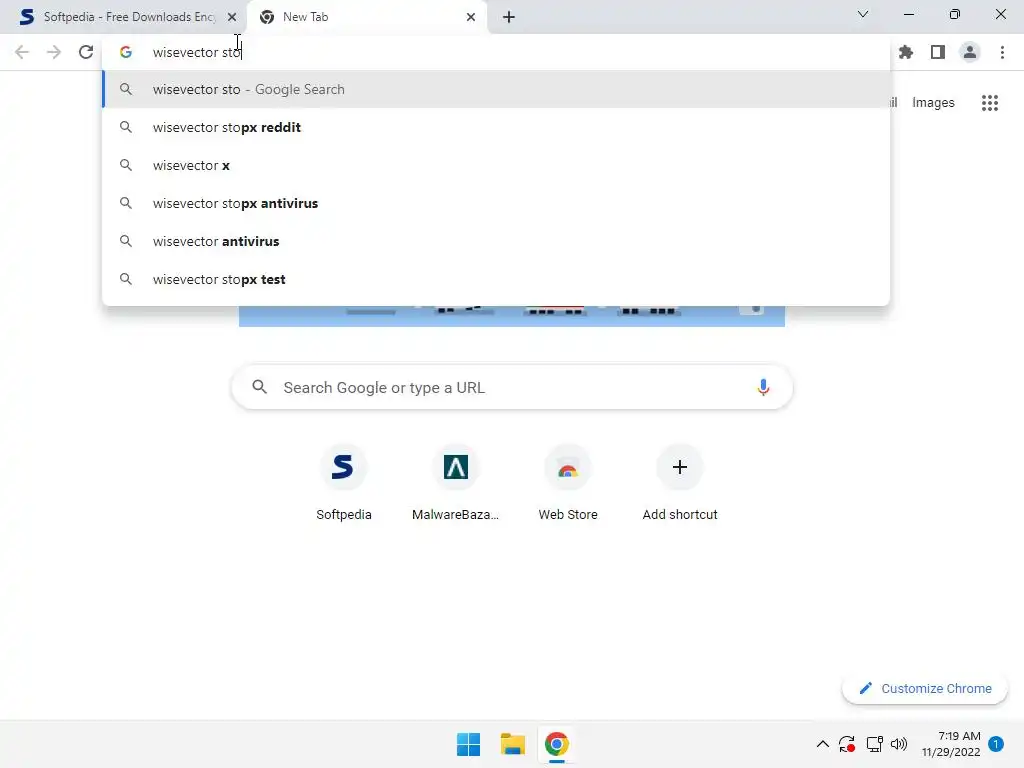Open a new tab with plus
Viewport: 1024px width, 768px height.
[509, 17]
